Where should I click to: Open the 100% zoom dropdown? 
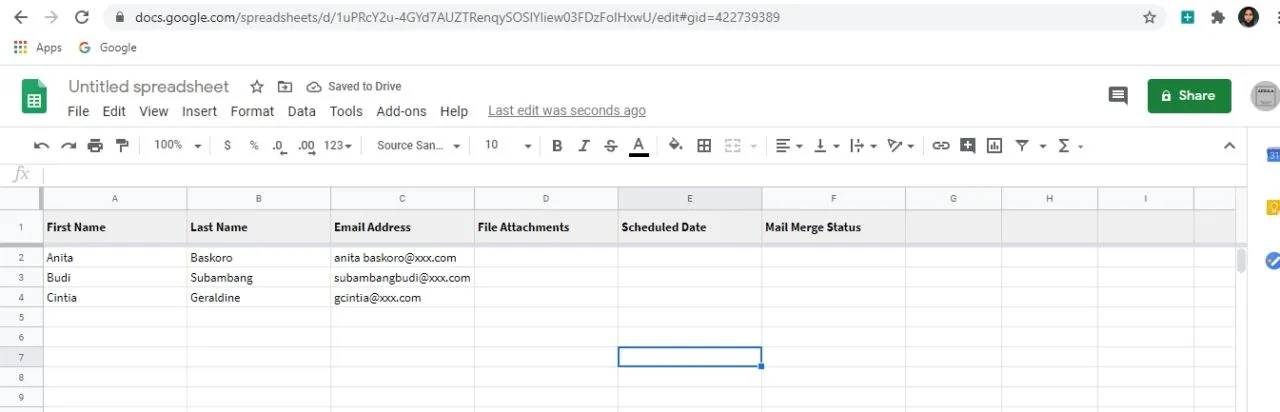(x=177, y=145)
